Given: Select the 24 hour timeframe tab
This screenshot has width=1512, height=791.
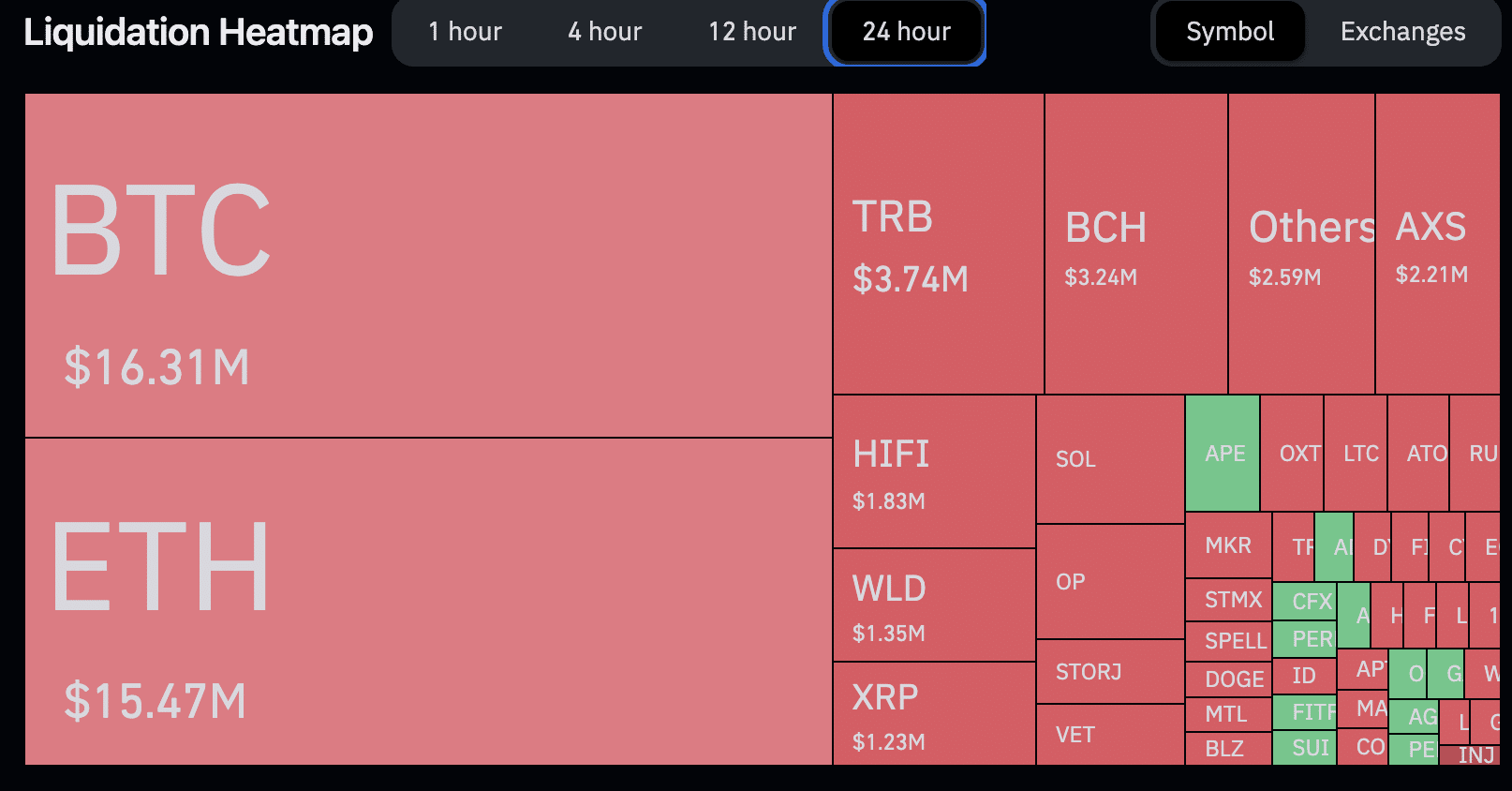Looking at the screenshot, I should [906, 32].
